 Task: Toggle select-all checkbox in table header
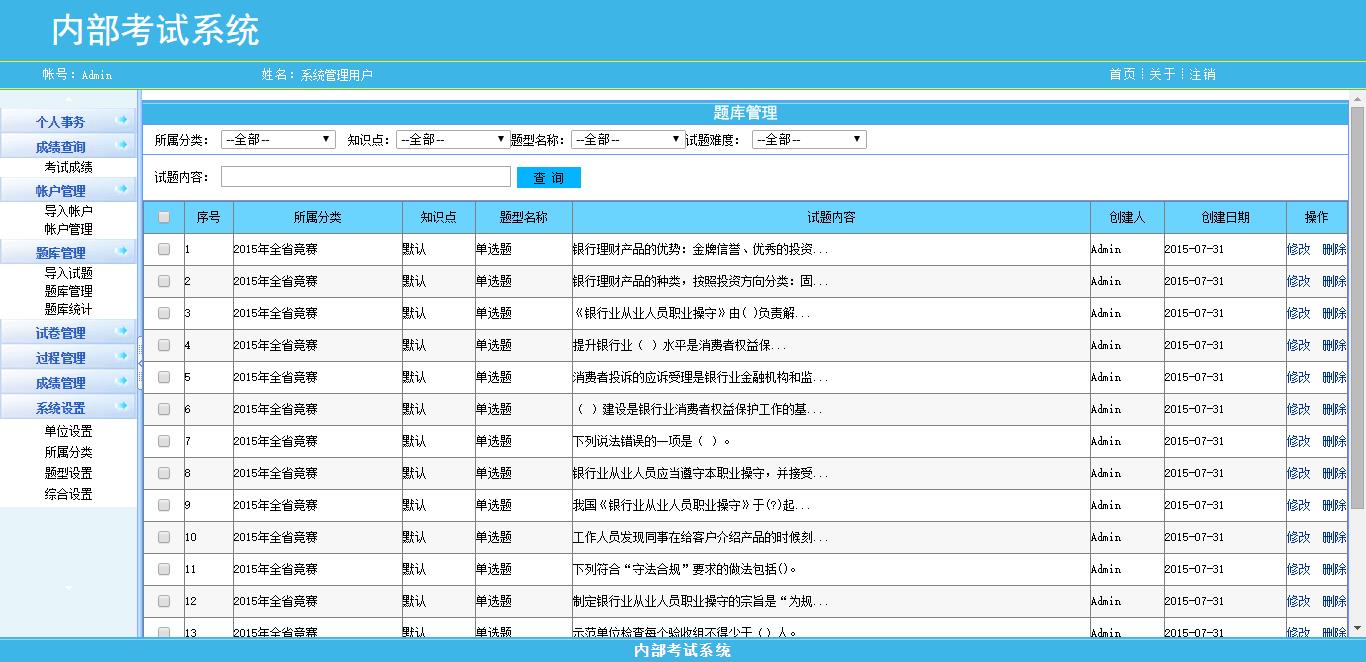164,217
